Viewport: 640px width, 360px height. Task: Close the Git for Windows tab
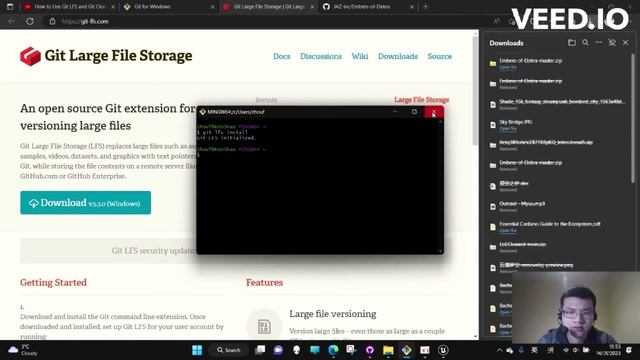pyautogui.click(x=212, y=7)
